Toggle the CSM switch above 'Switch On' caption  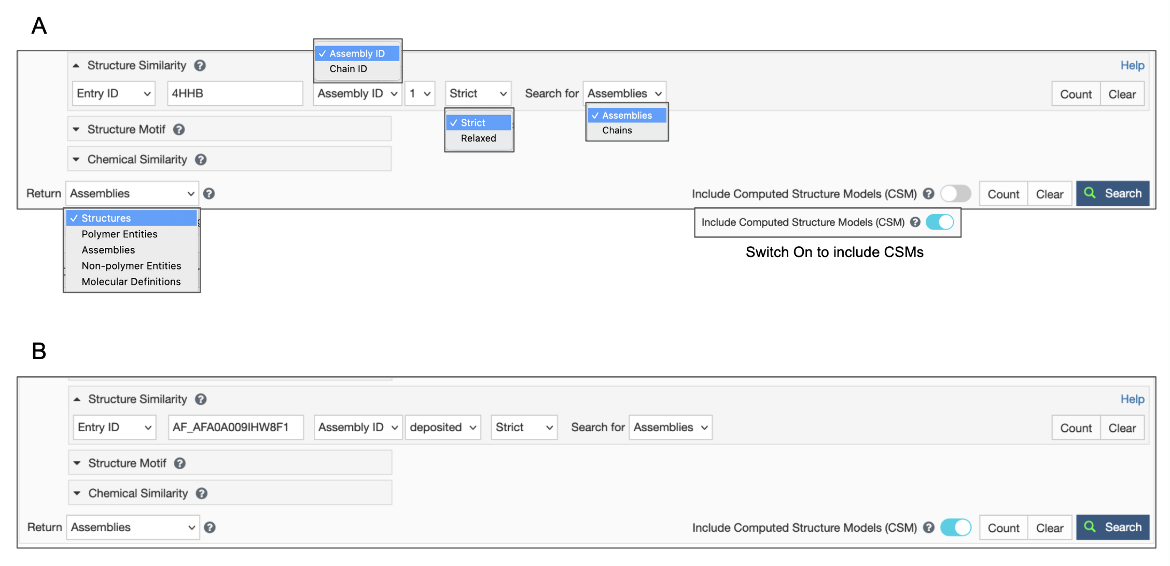940,222
